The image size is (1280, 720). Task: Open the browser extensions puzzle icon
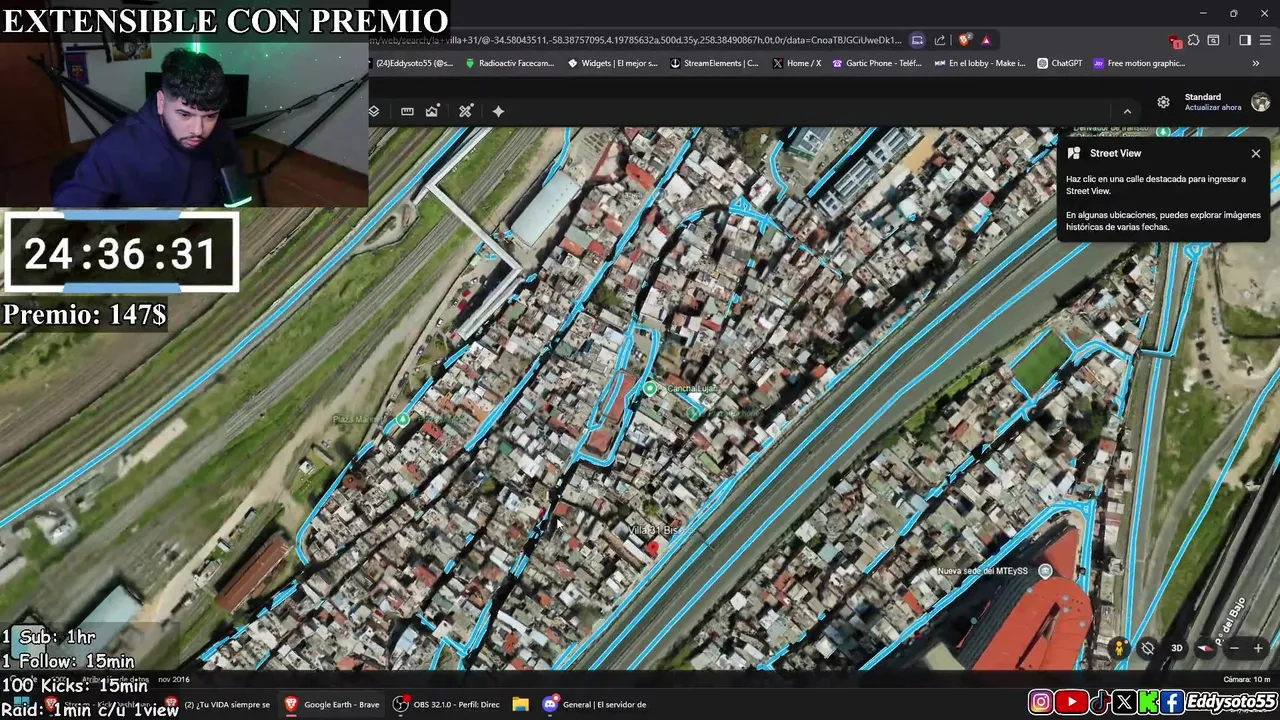click(1193, 40)
